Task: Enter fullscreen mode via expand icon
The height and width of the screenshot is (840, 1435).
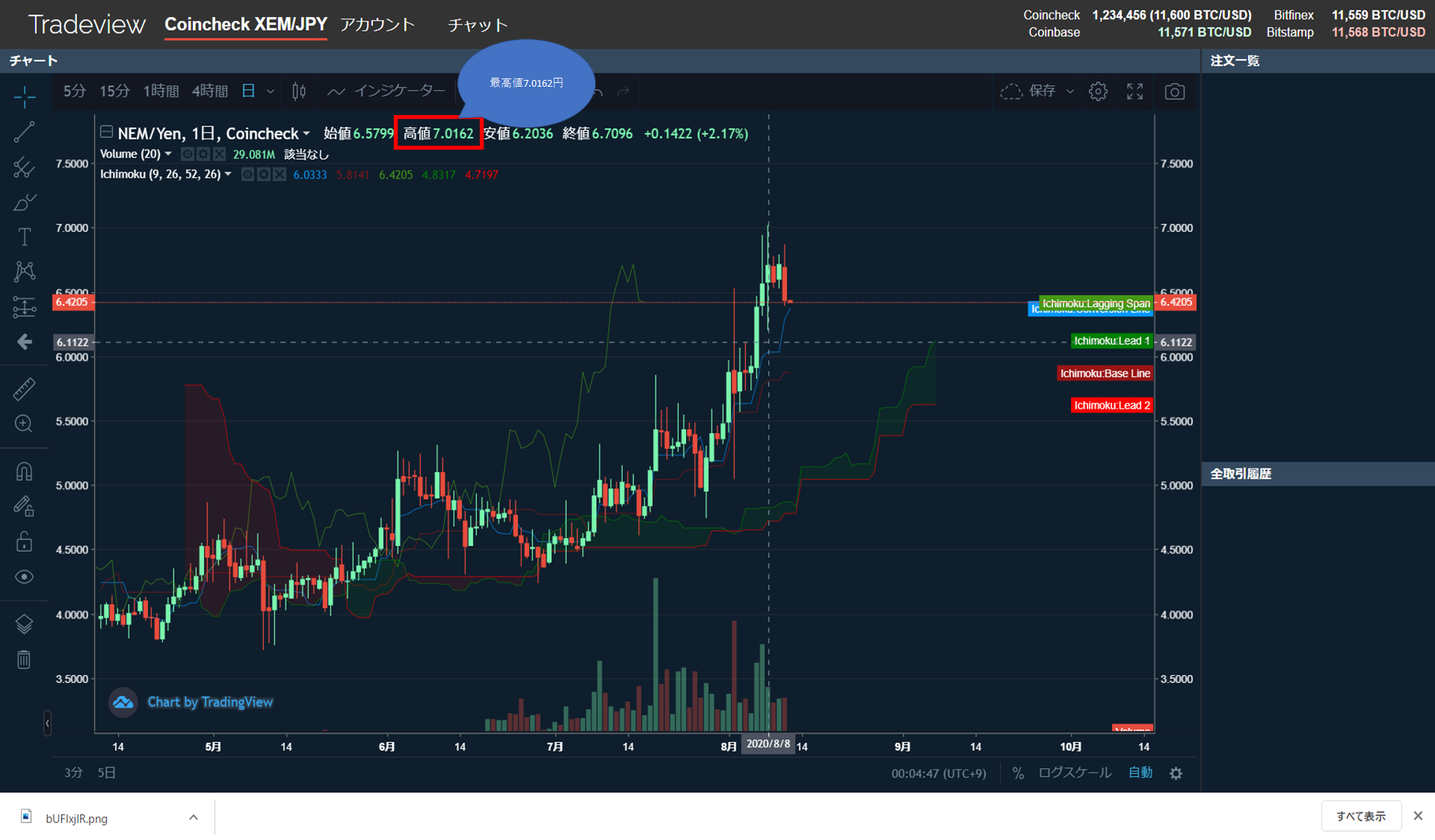Action: tap(1135, 91)
